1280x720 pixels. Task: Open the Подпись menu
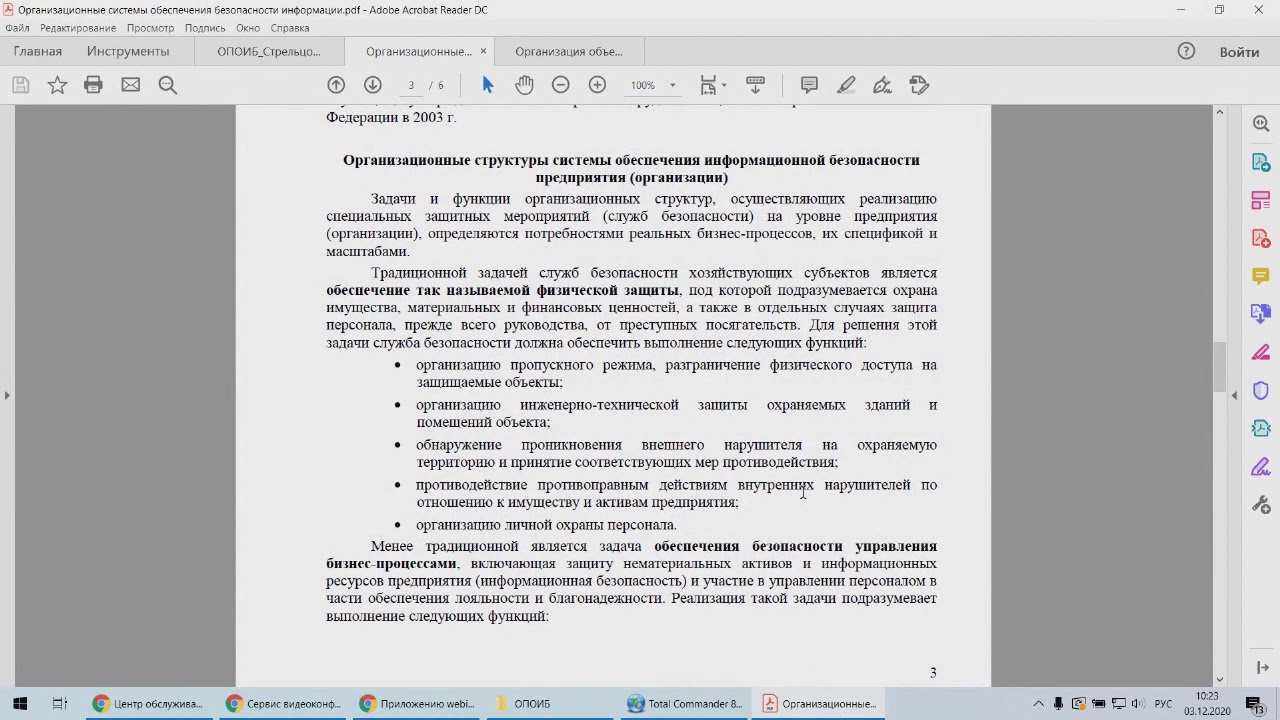pyautogui.click(x=205, y=28)
